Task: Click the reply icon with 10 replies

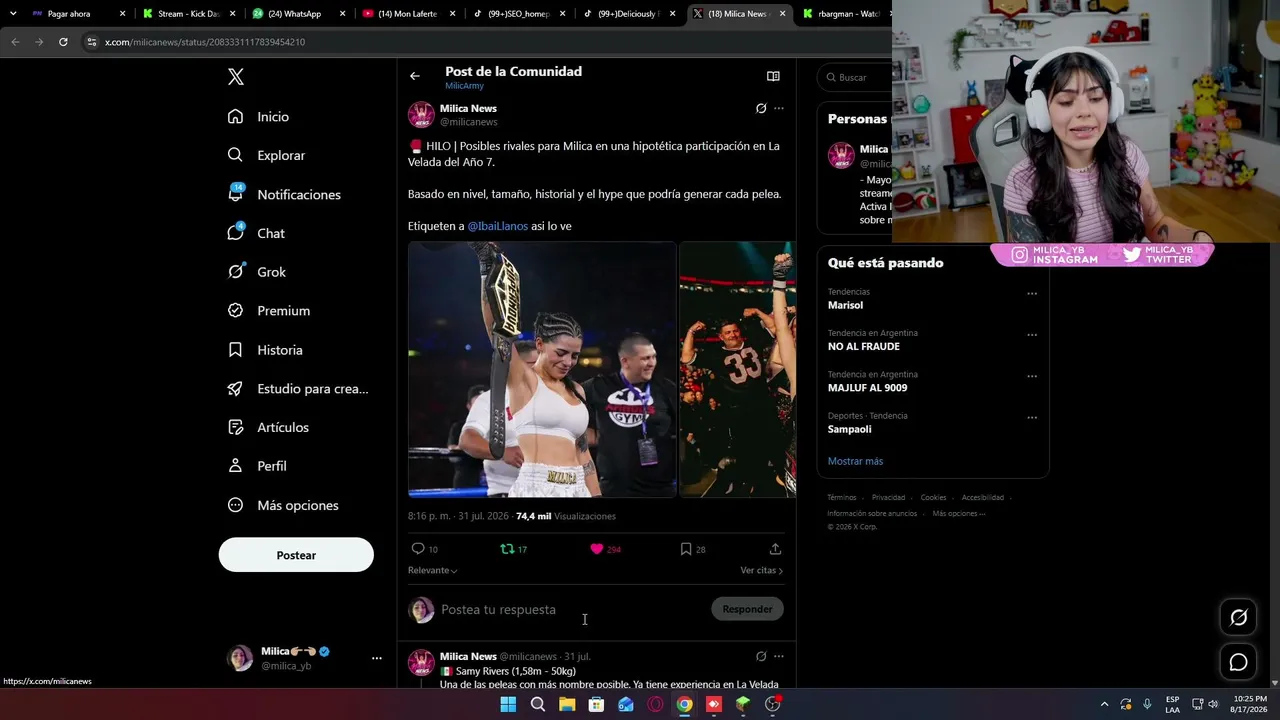Action: click(x=424, y=549)
